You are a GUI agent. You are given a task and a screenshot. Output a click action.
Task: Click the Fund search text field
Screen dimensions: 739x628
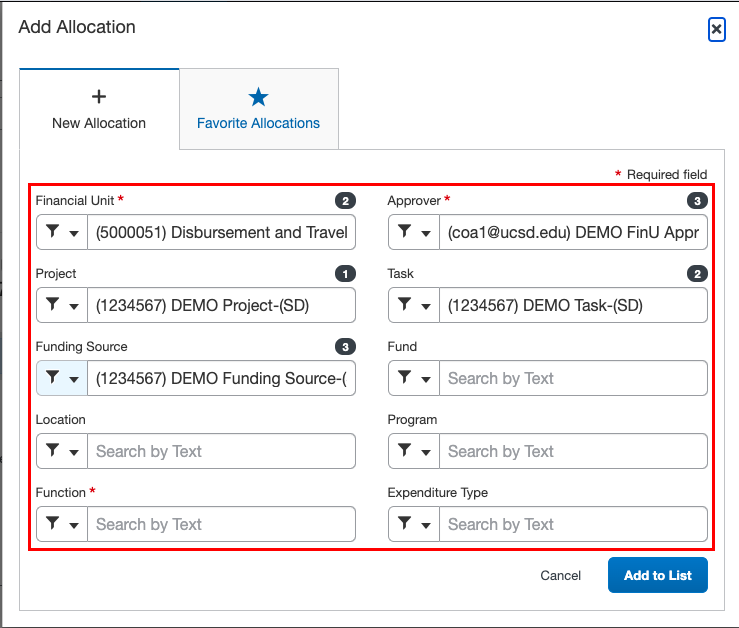(x=573, y=378)
